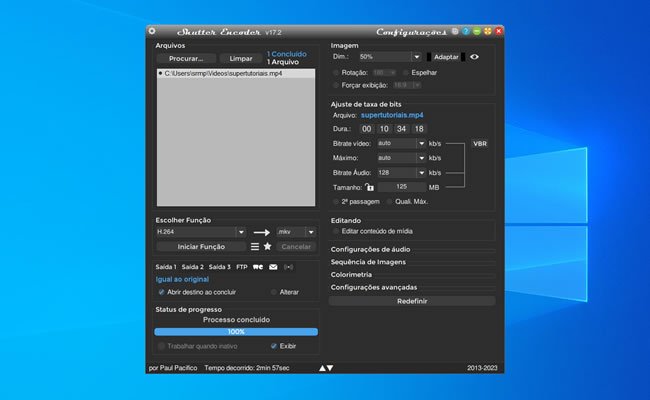The height and width of the screenshot is (400, 650).
Task: Enable Quali. Máx.
Action: (389, 201)
